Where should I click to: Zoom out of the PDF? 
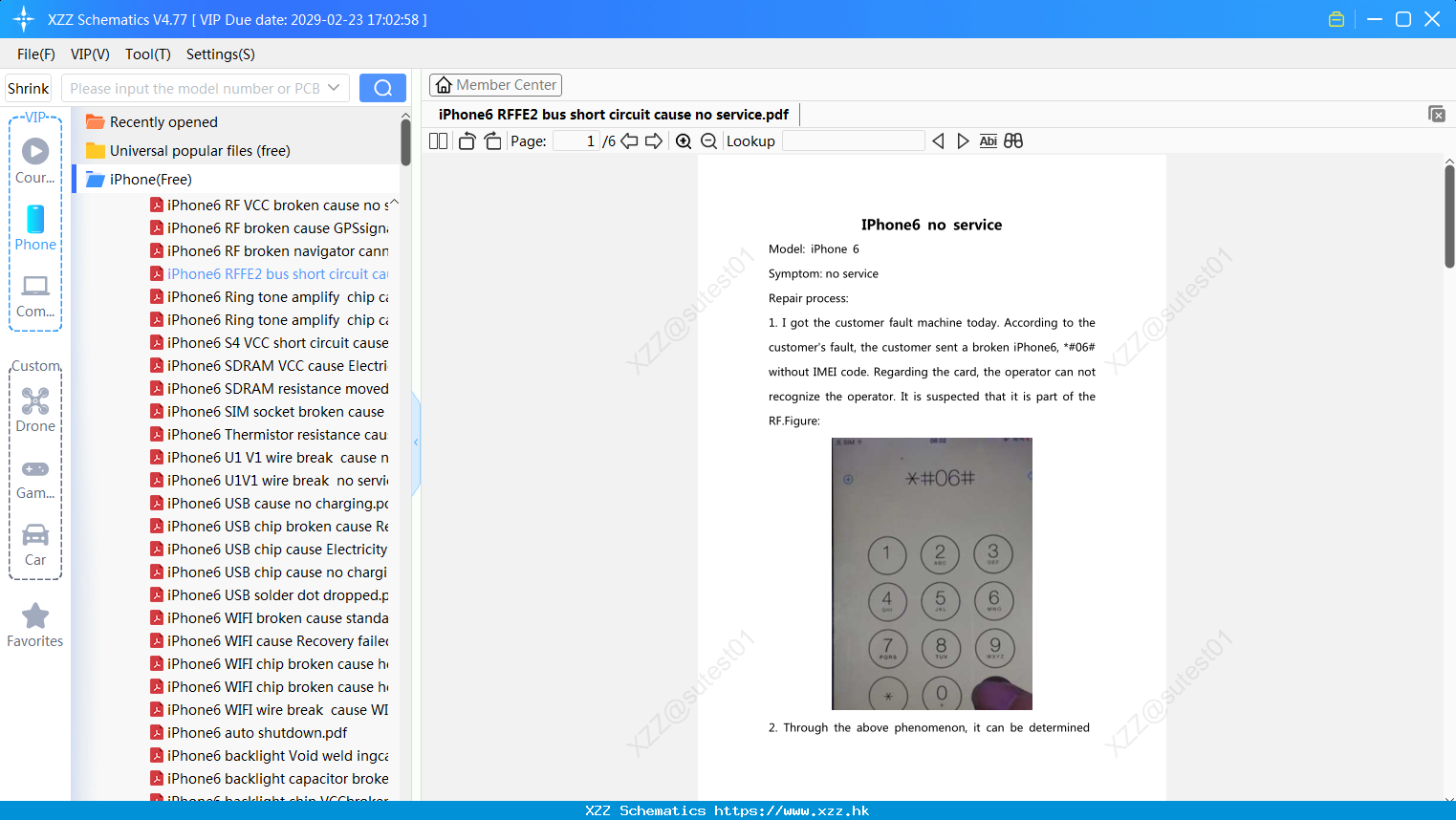708,141
